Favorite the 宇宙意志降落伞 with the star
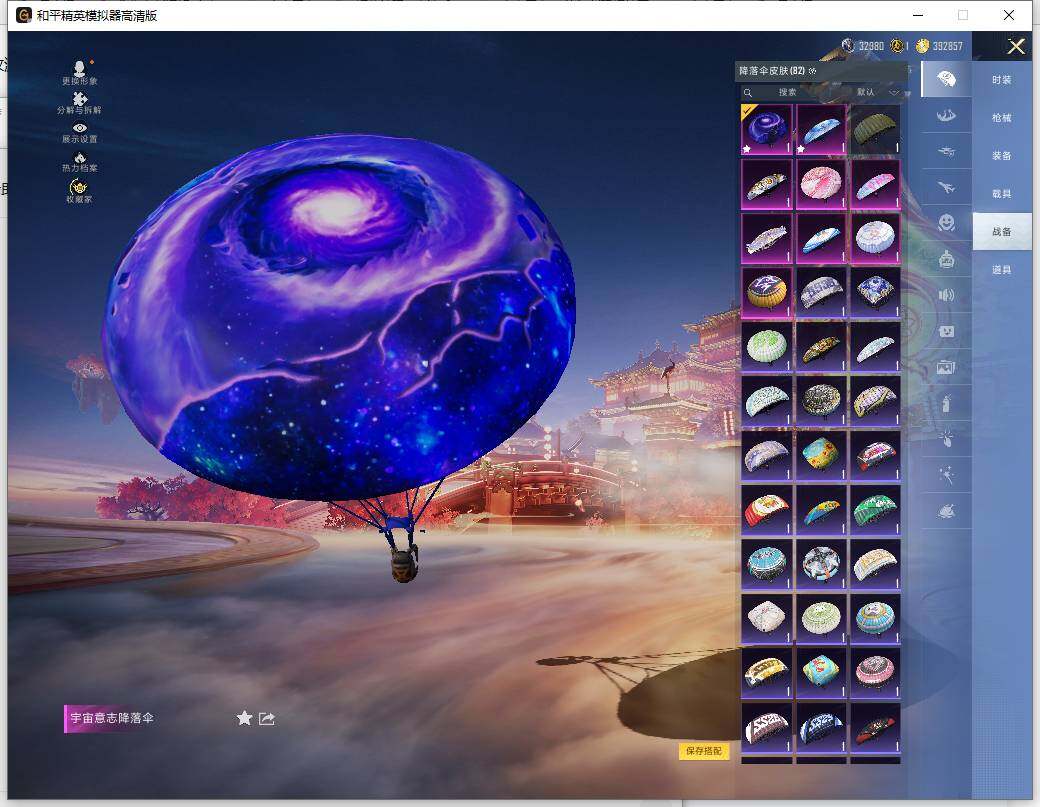The height and width of the screenshot is (807, 1040). (x=244, y=718)
